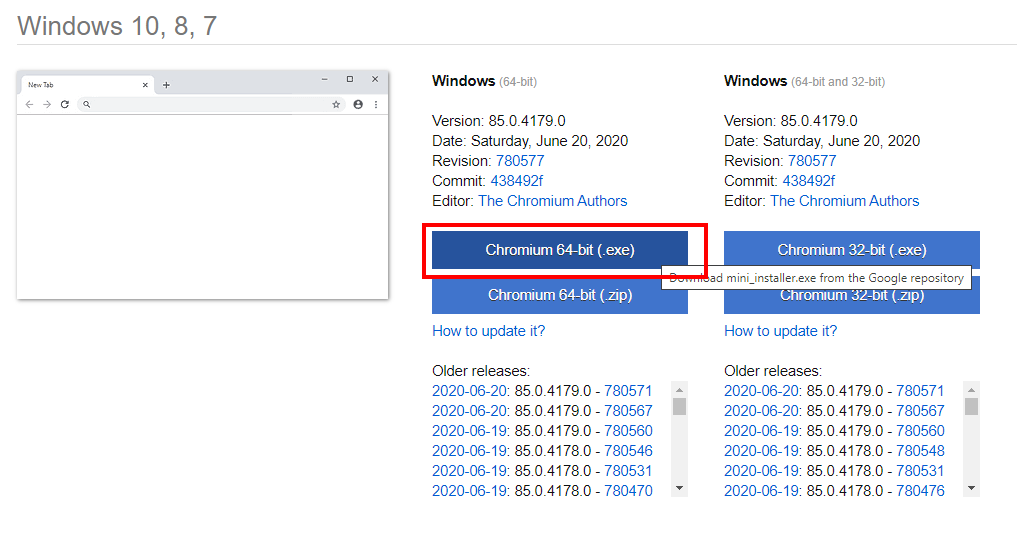Click scrollbar thumb of 32-bit older releases list
The height and width of the screenshot is (542, 1032).
point(971,406)
